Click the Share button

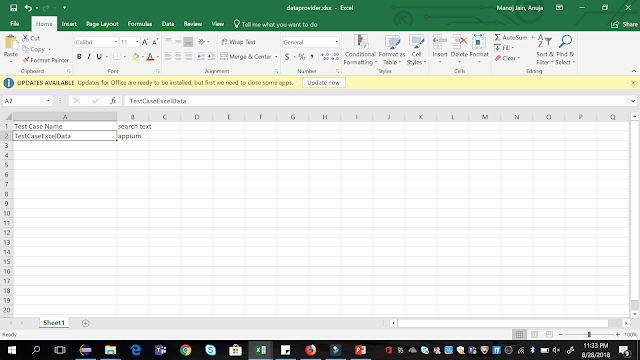pos(624,24)
